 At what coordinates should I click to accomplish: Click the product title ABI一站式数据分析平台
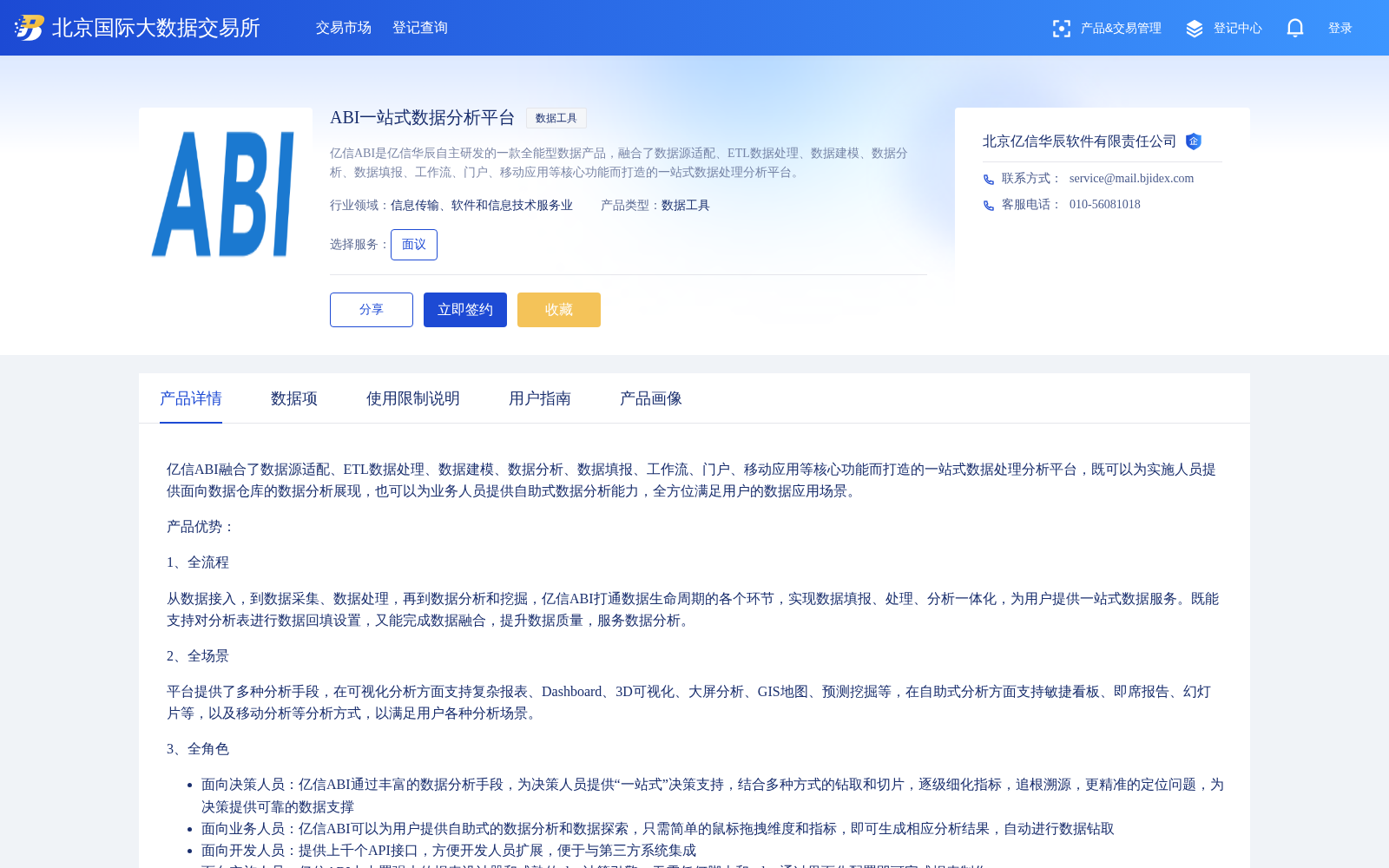point(423,118)
